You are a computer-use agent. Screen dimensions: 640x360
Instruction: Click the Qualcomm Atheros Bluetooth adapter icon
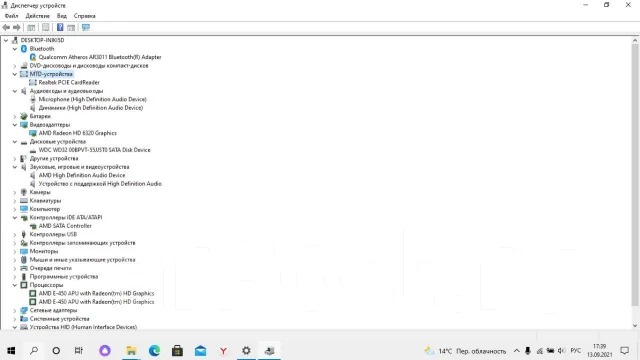(x=33, y=57)
